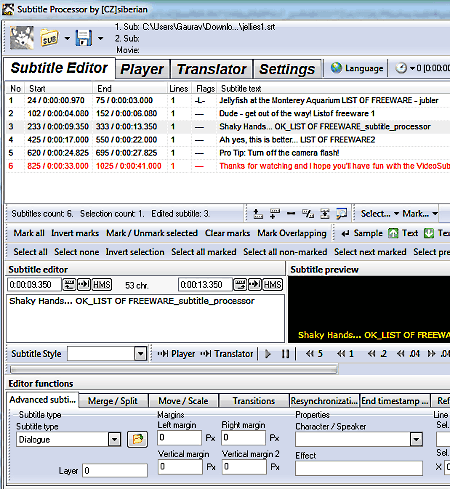
Task: Open the Merge / Split tab
Action: [x=113, y=401]
